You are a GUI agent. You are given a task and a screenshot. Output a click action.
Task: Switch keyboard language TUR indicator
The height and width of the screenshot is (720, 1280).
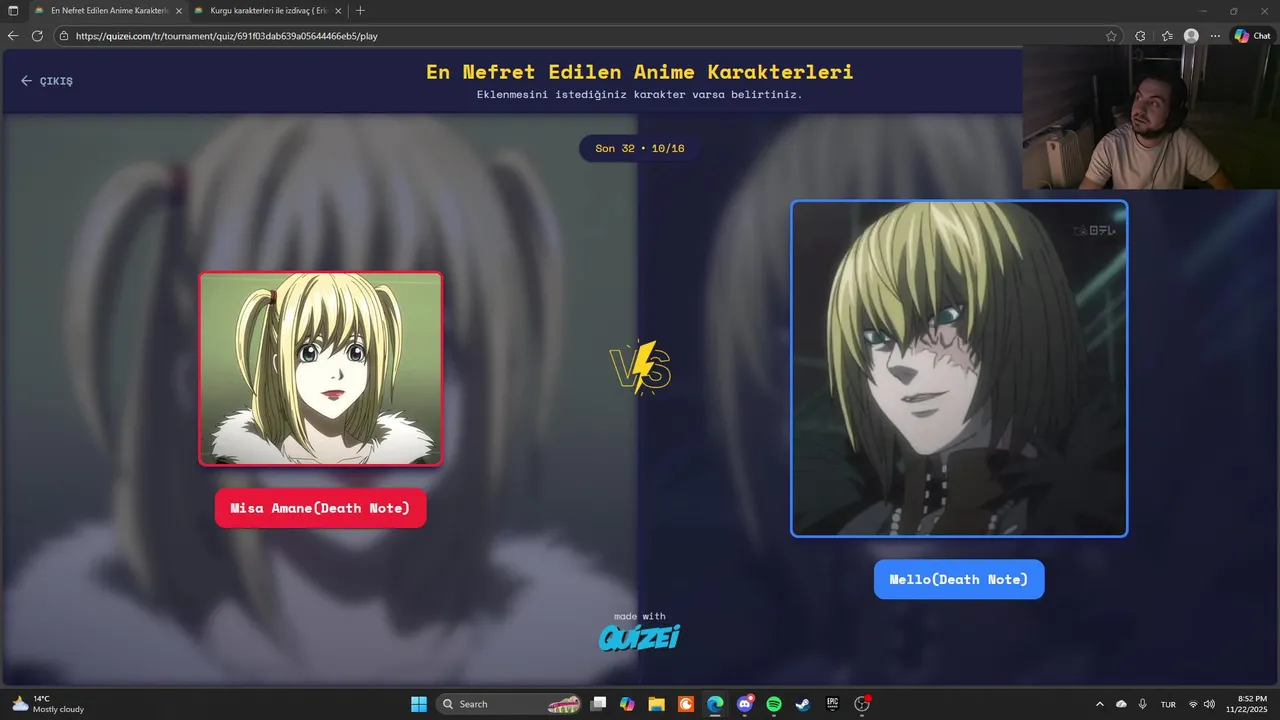pyautogui.click(x=1168, y=704)
